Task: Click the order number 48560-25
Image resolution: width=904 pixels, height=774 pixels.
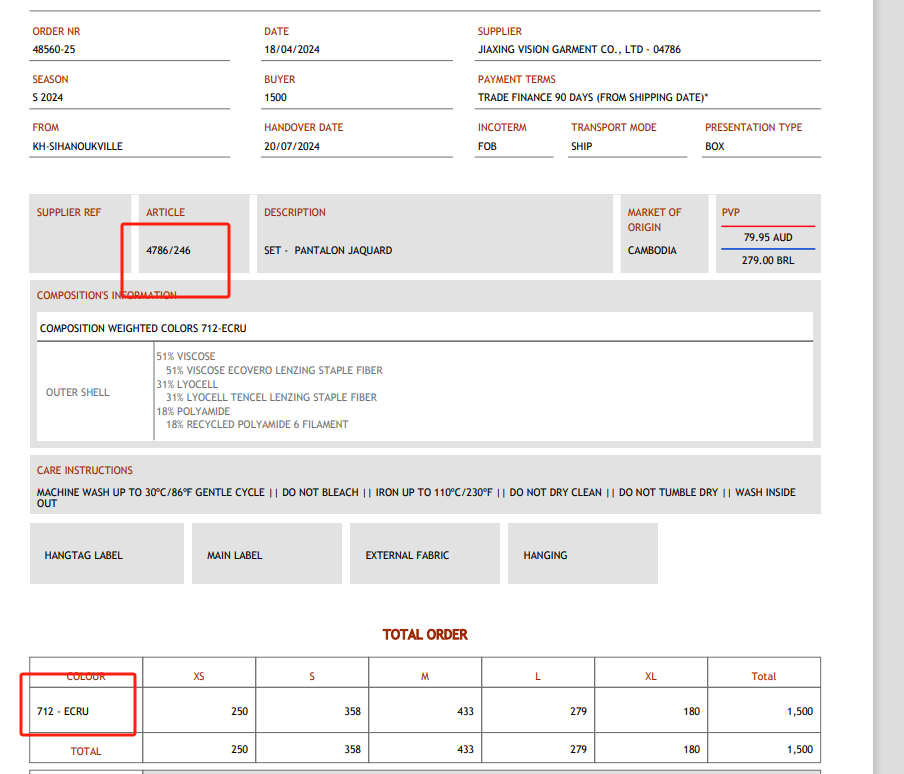Action: [x=54, y=49]
